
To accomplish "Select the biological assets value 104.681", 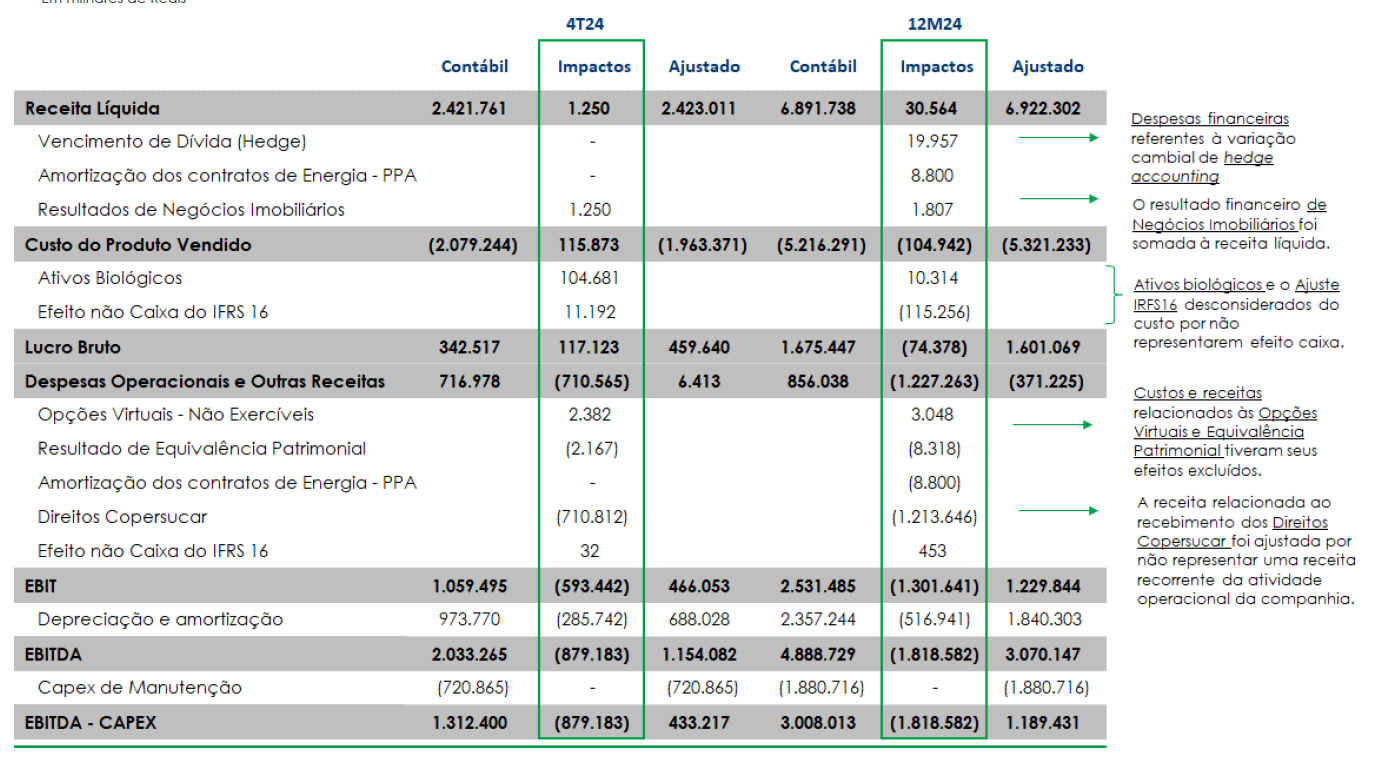I will 589,278.
